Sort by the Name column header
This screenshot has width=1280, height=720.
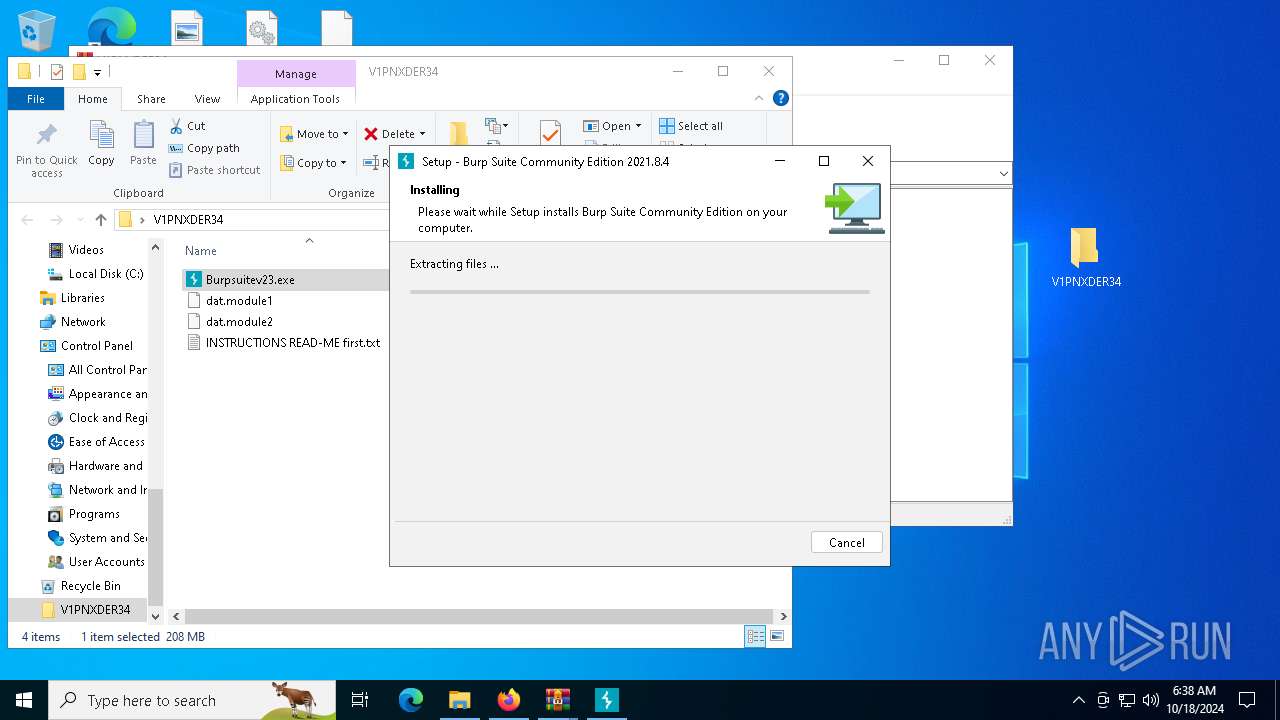pos(201,251)
